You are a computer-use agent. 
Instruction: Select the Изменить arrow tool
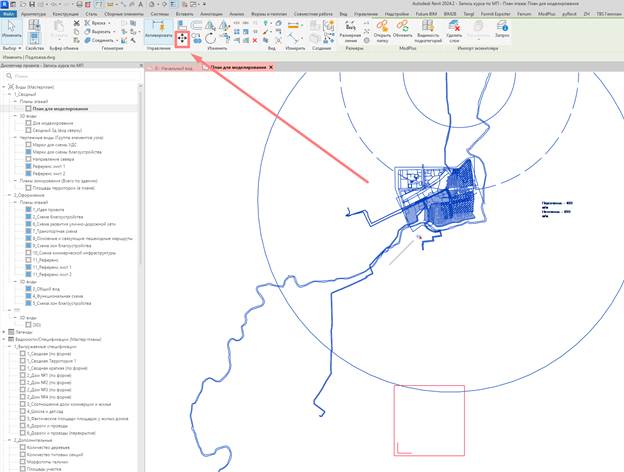click(x=12, y=29)
